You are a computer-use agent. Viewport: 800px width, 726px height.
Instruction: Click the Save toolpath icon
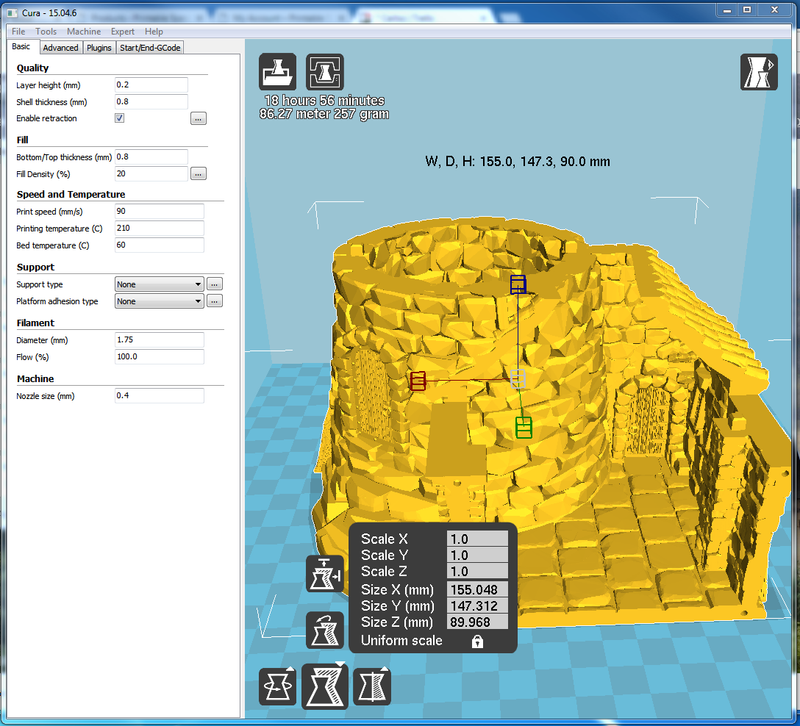[x=324, y=72]
